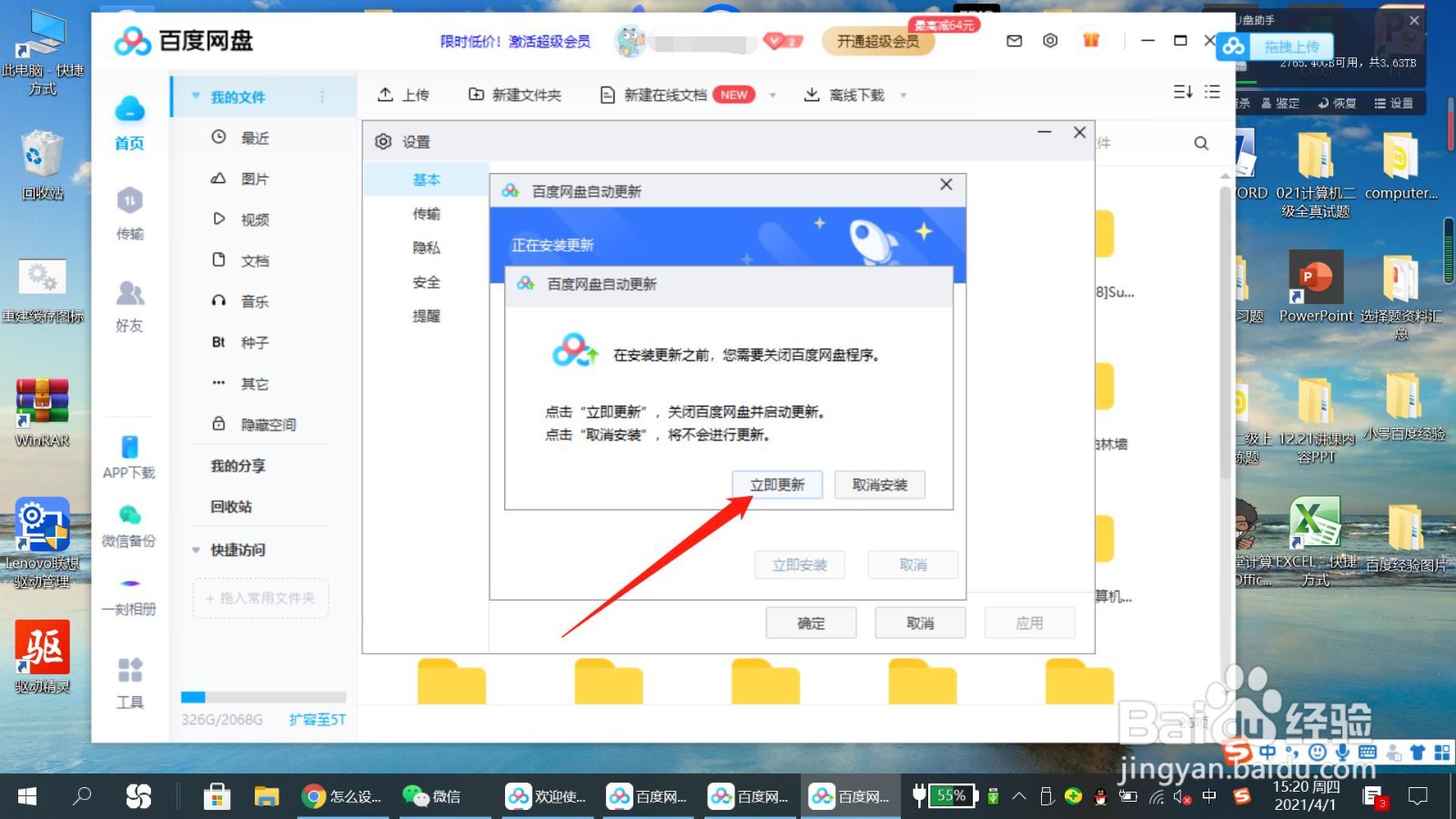The image size is (1456, 819).
Task: Select 隐私 settings tab
Action: click(426, 248)
